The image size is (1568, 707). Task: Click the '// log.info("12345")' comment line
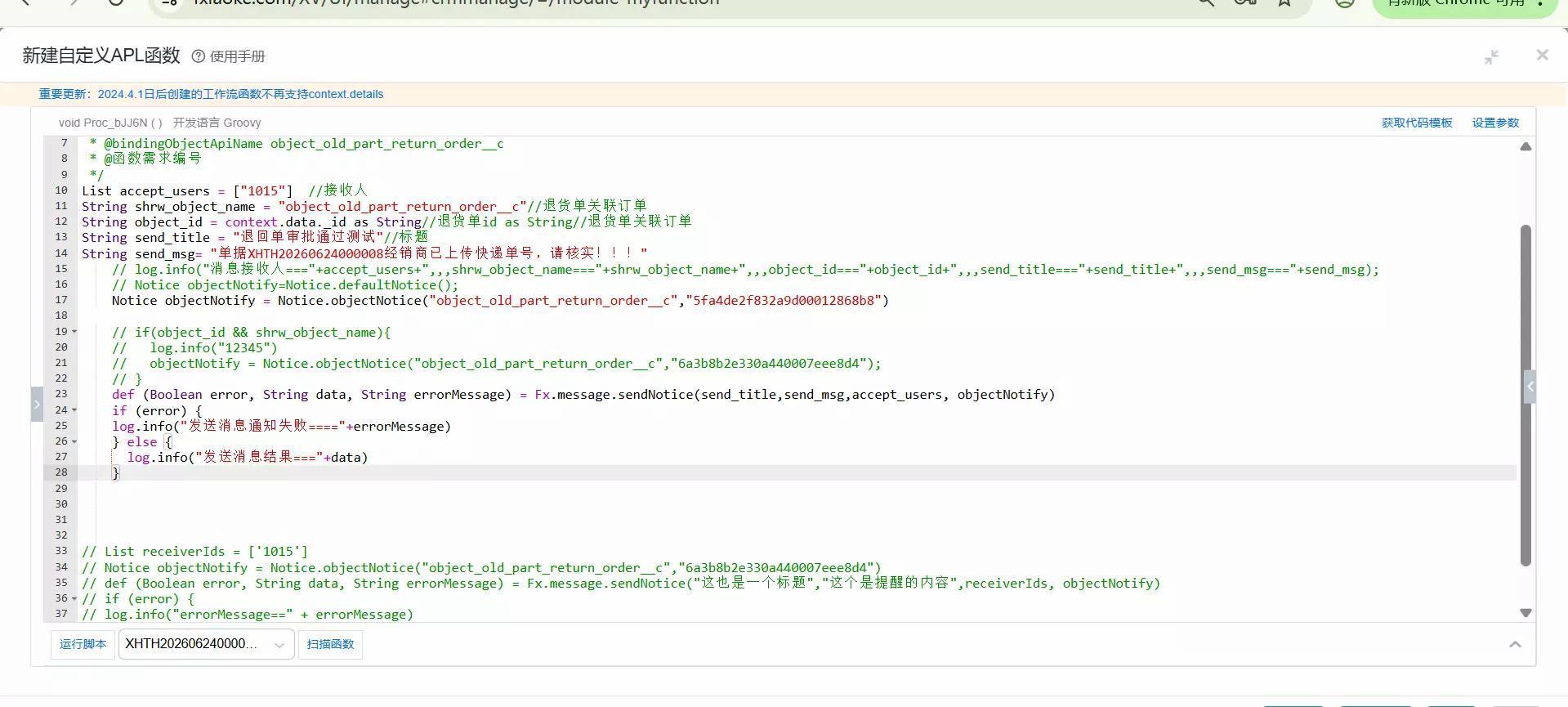[x=194, y=347]
